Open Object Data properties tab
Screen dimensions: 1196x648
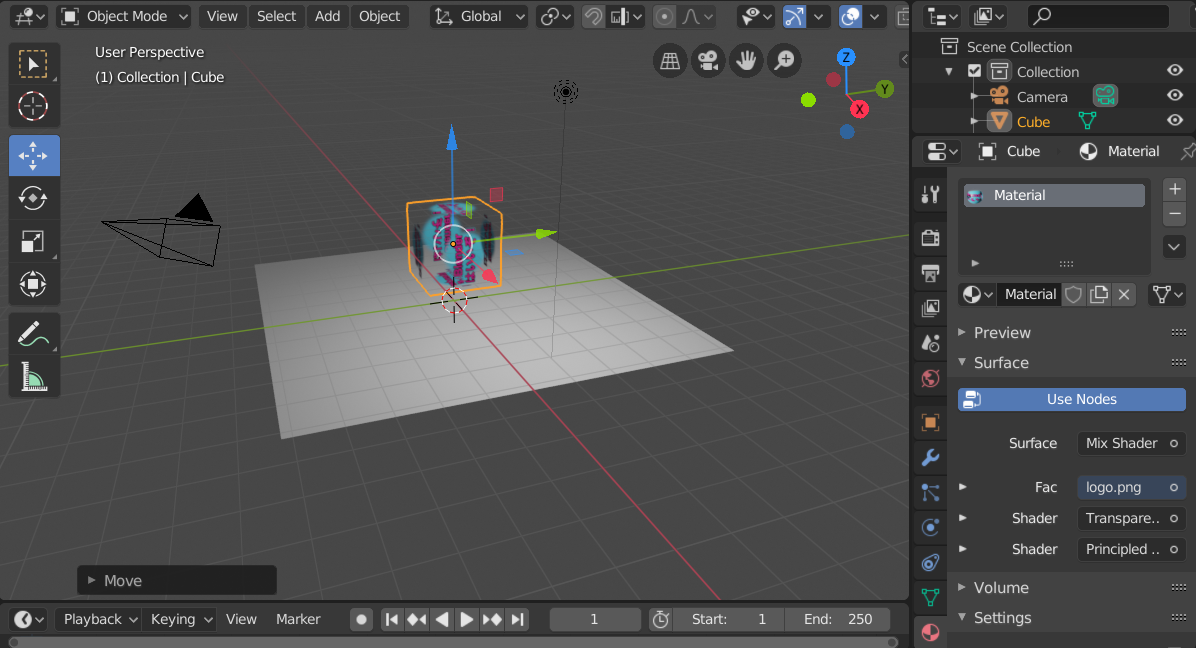[x=930, y=598]
